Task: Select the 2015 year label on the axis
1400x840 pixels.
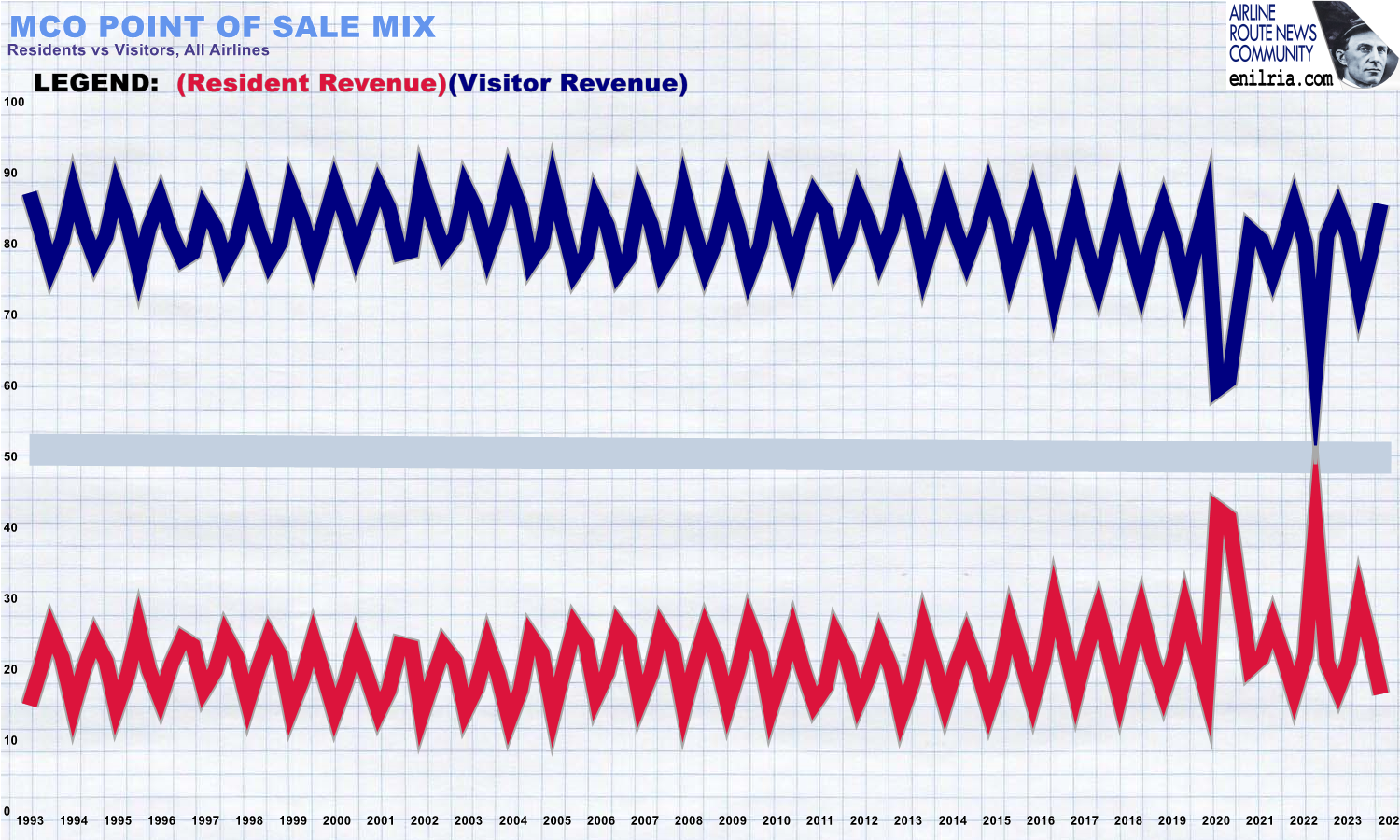Action: pyautogui.click(x=997, y=820)
